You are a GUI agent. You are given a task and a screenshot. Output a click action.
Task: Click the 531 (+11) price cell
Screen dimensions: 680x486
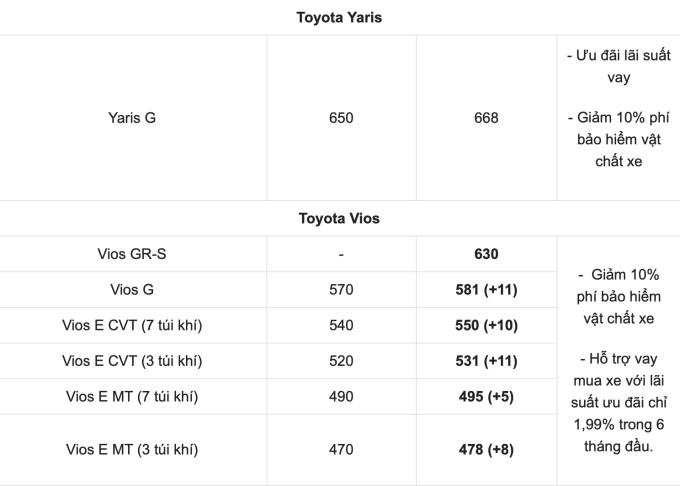coord(486,361)
